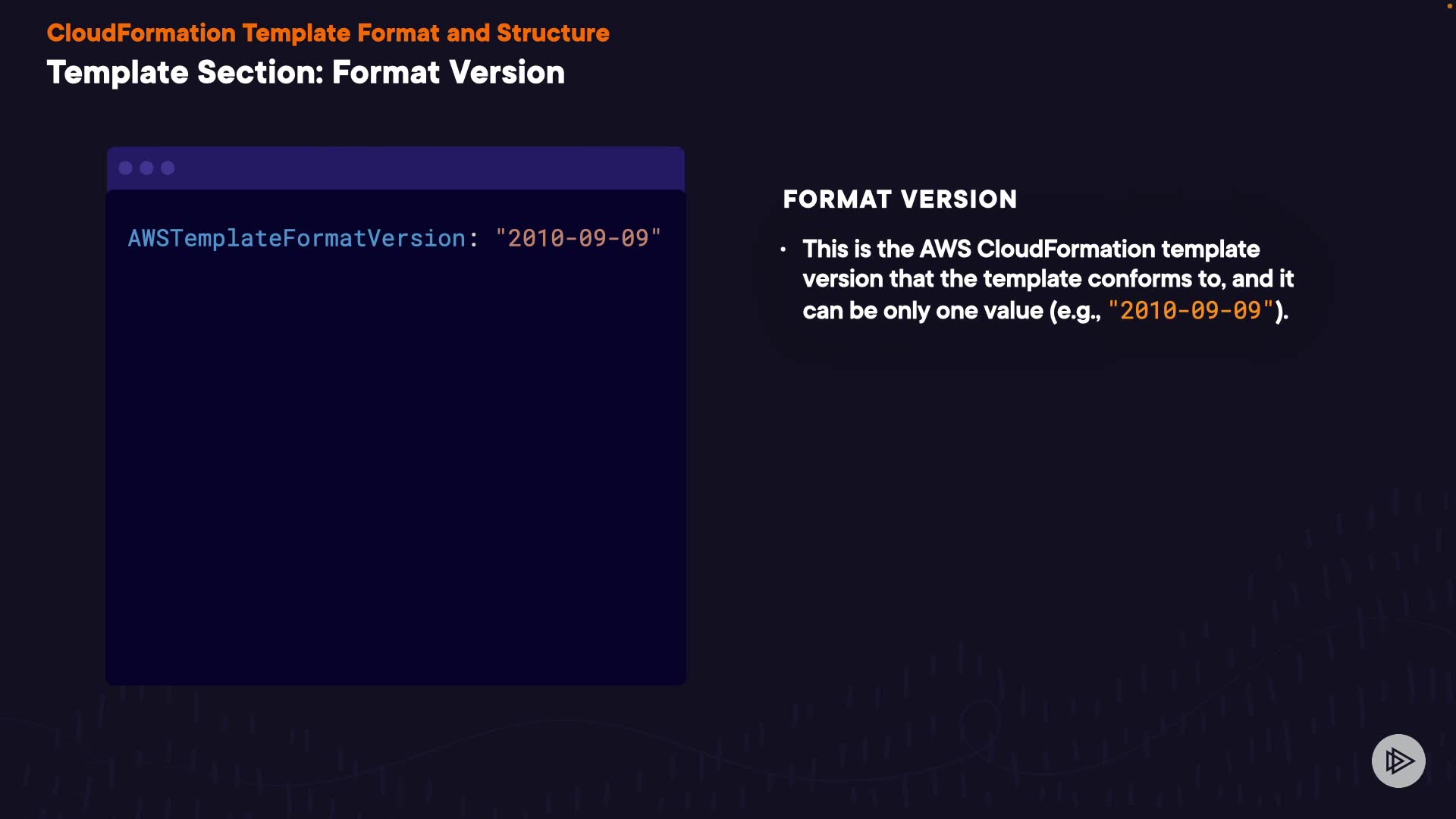The height and width of the screenshot is (819, 1456).
Task: Click the small orange dot at top-right corner
Action: pos(1449,6)
